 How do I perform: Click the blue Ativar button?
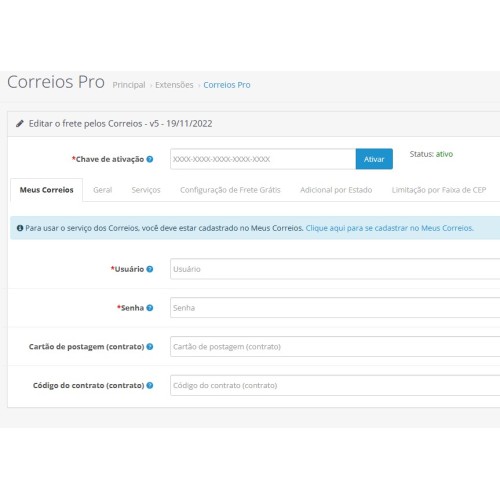(374, 159)
